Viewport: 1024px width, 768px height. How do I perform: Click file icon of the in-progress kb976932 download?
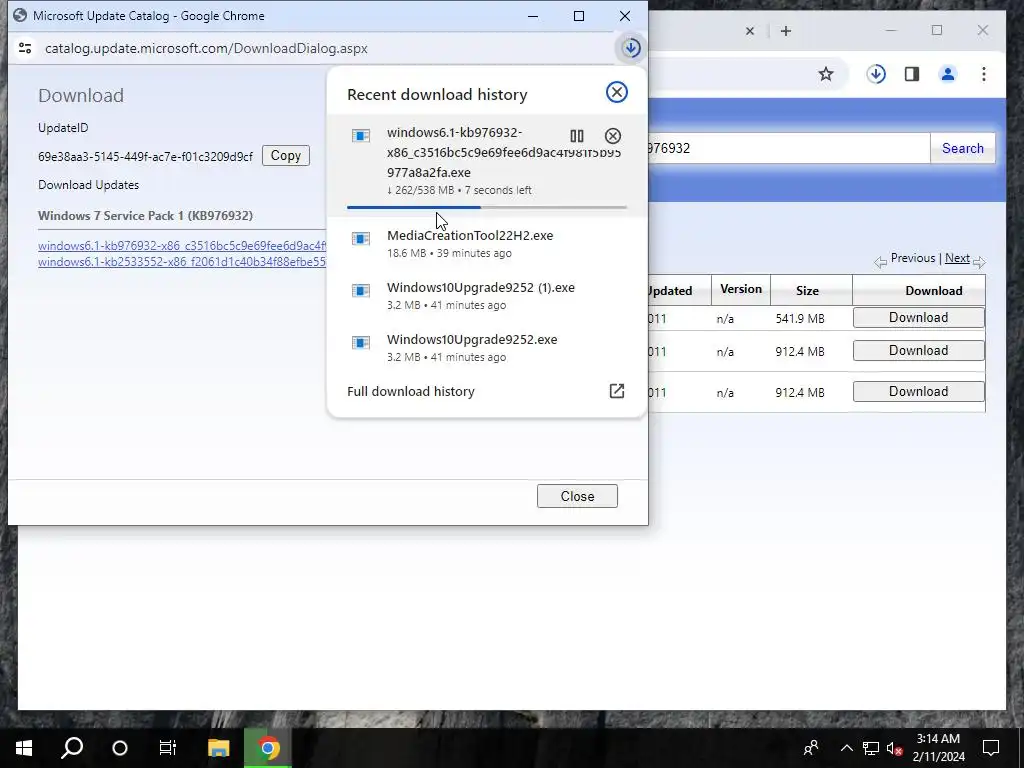point(361,135)
